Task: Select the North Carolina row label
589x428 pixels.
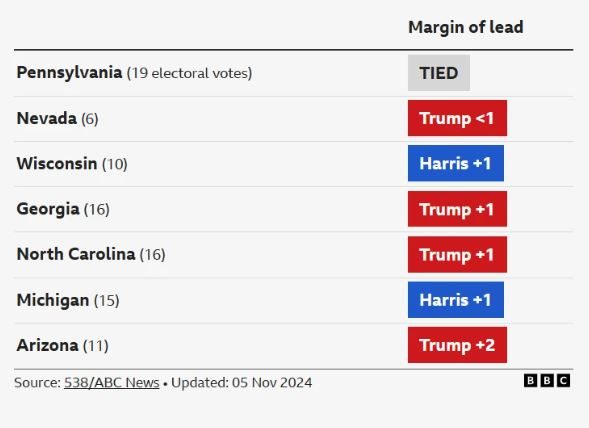Action: tap(91, 254)
